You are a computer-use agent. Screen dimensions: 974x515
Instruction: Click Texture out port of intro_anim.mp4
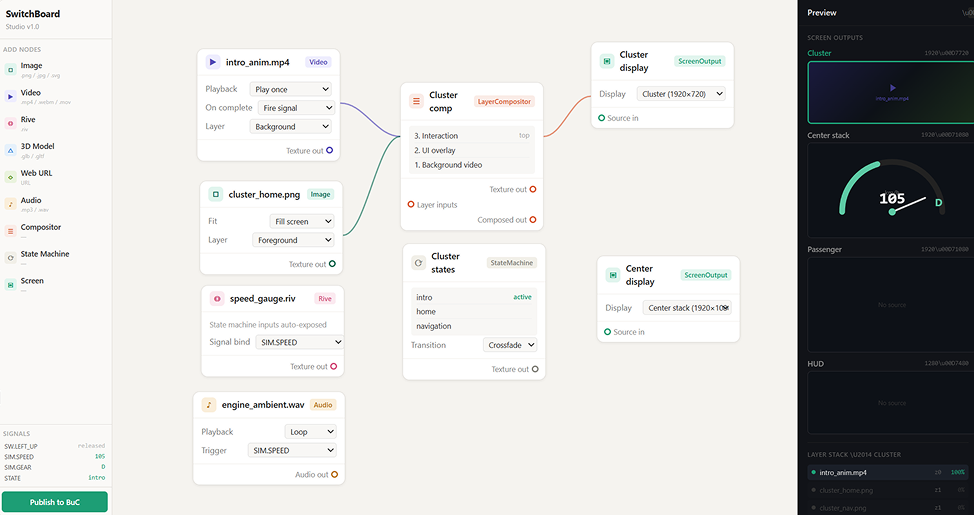330,150
